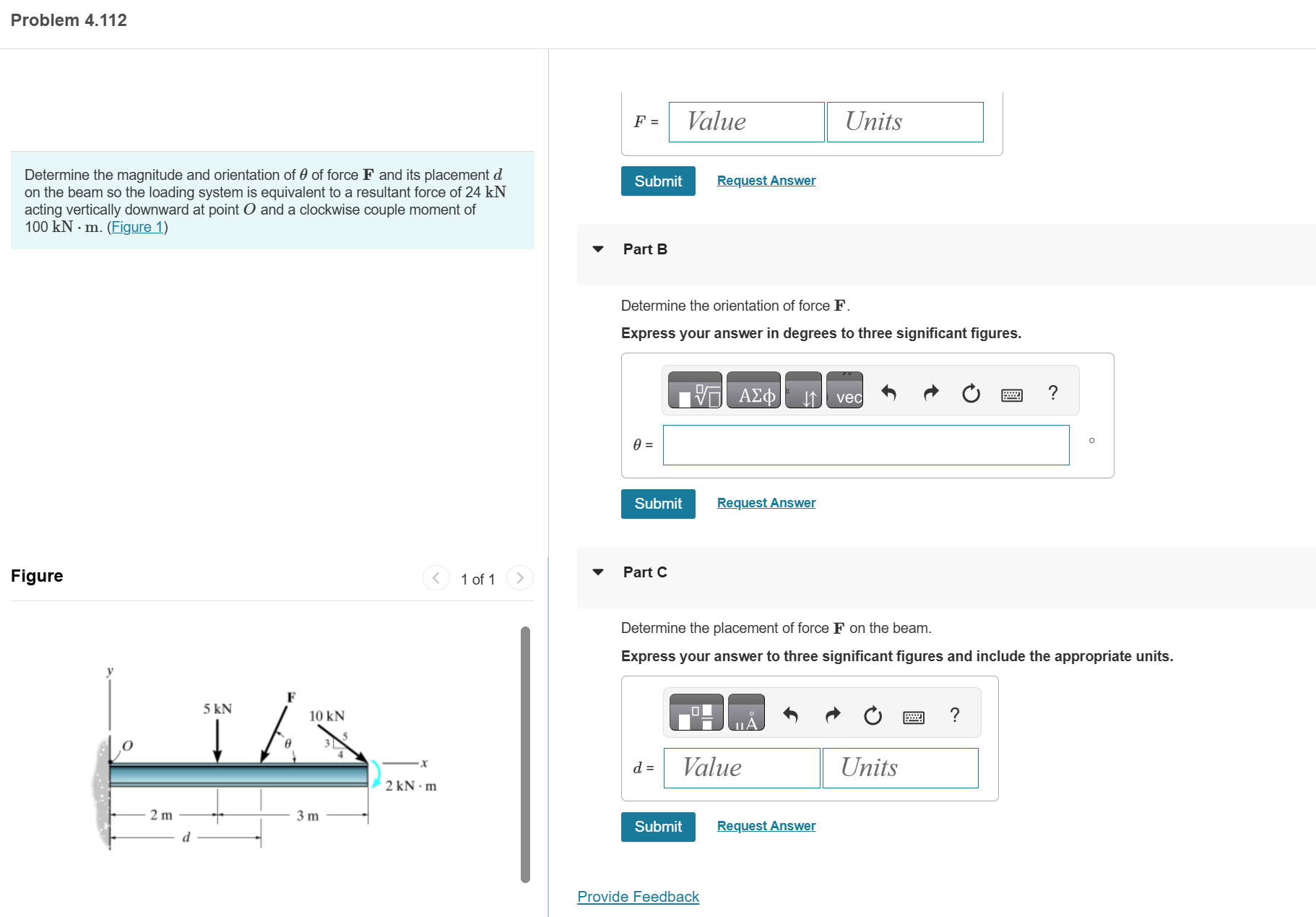Open the math templates palette in Part B
The image size is (1316, 917).
[695, 392]
